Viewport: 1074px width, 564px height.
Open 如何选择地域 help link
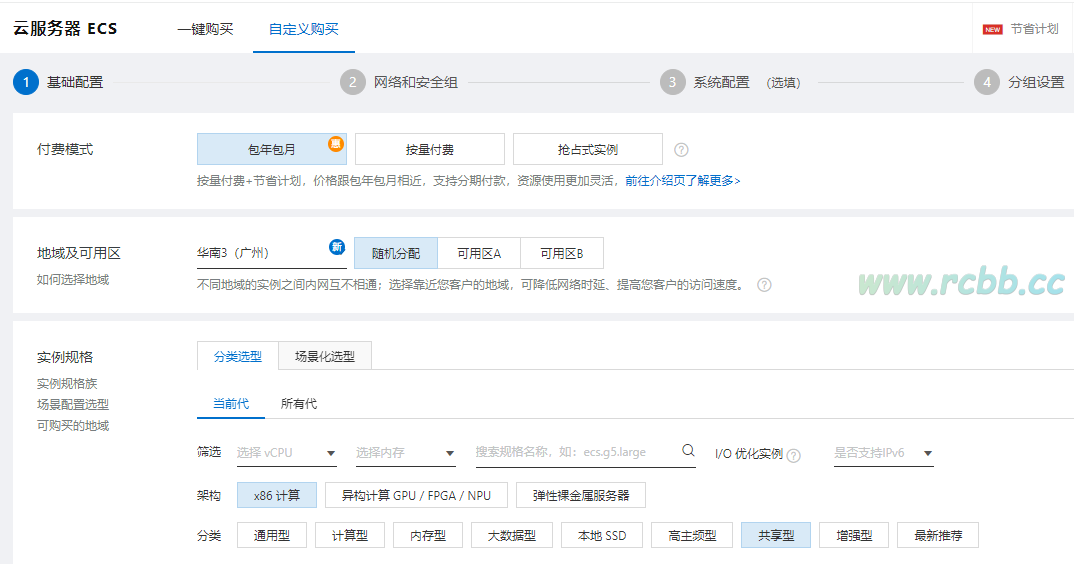tap(73, 280)
